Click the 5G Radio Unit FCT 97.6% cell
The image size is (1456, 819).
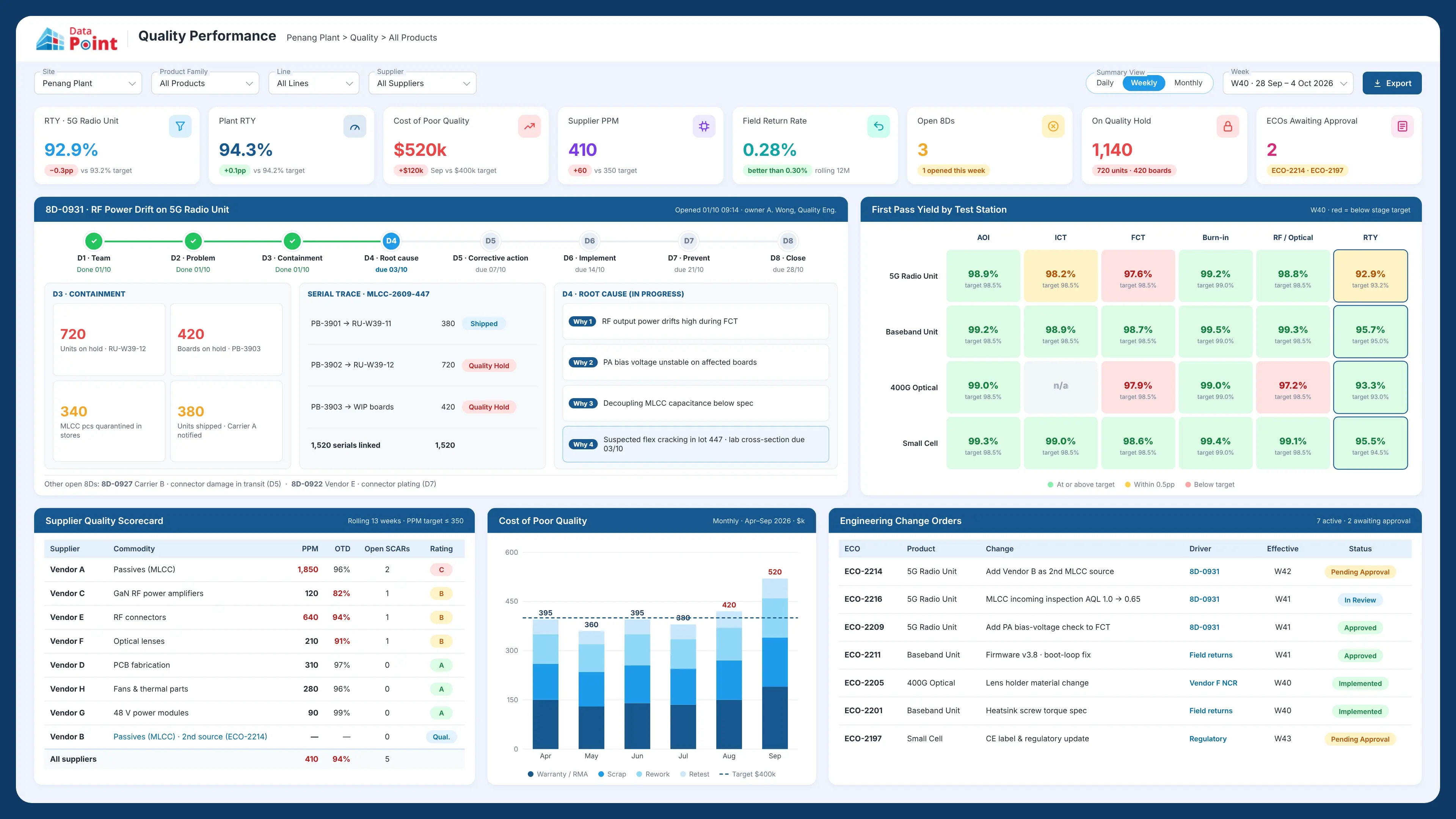[1138, 276]
